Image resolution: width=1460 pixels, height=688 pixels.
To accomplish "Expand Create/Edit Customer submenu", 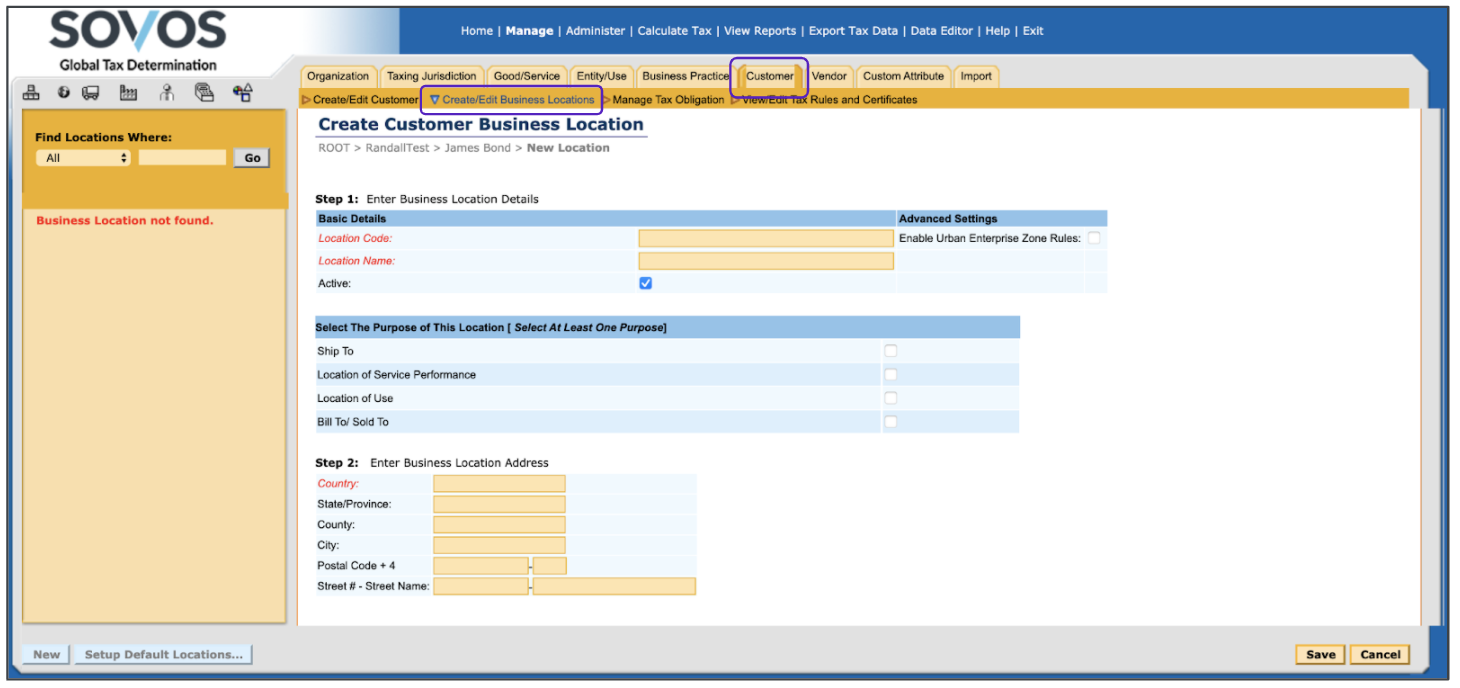I will (x=360, y=100).
